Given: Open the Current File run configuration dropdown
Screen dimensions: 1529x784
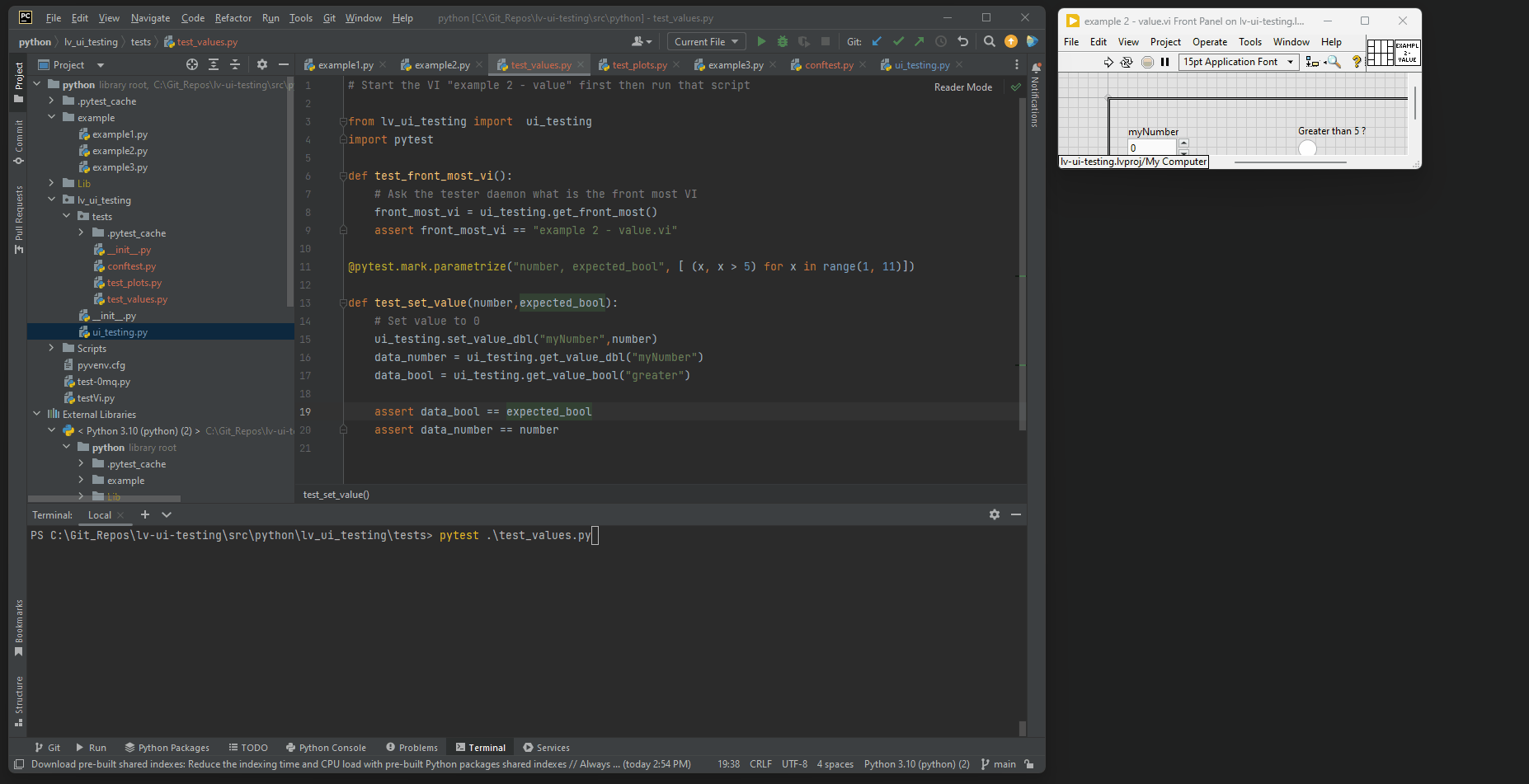Looking at the screenshot, I should tap(706, 41).
